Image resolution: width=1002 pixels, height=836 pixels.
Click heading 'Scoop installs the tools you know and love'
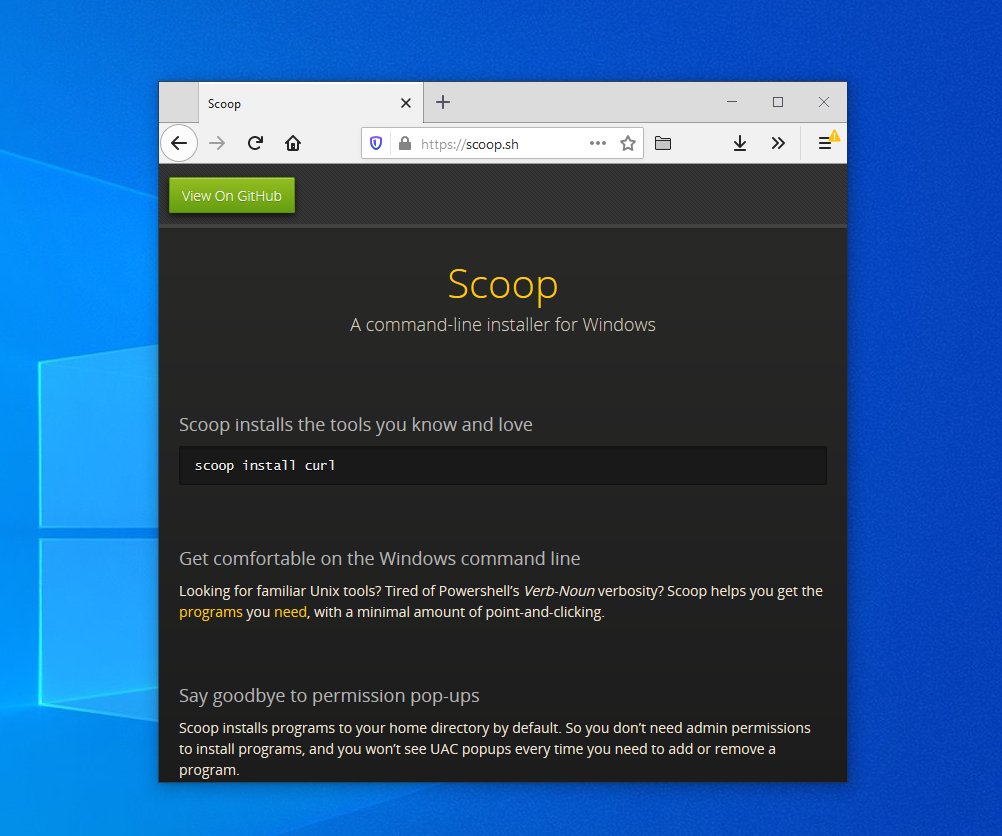pyautogui.click(x=356, y=424)
